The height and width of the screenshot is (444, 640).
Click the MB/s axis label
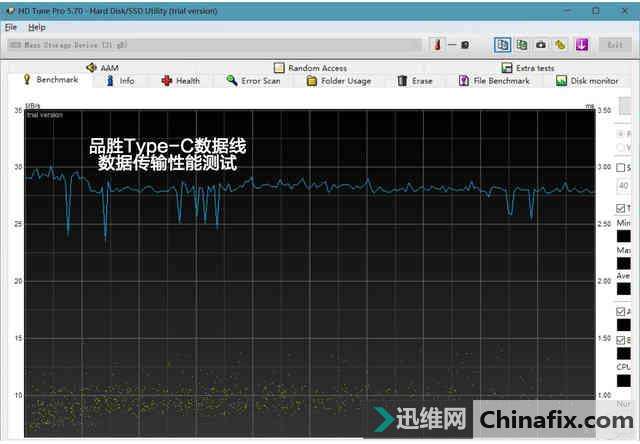[33, 106]
